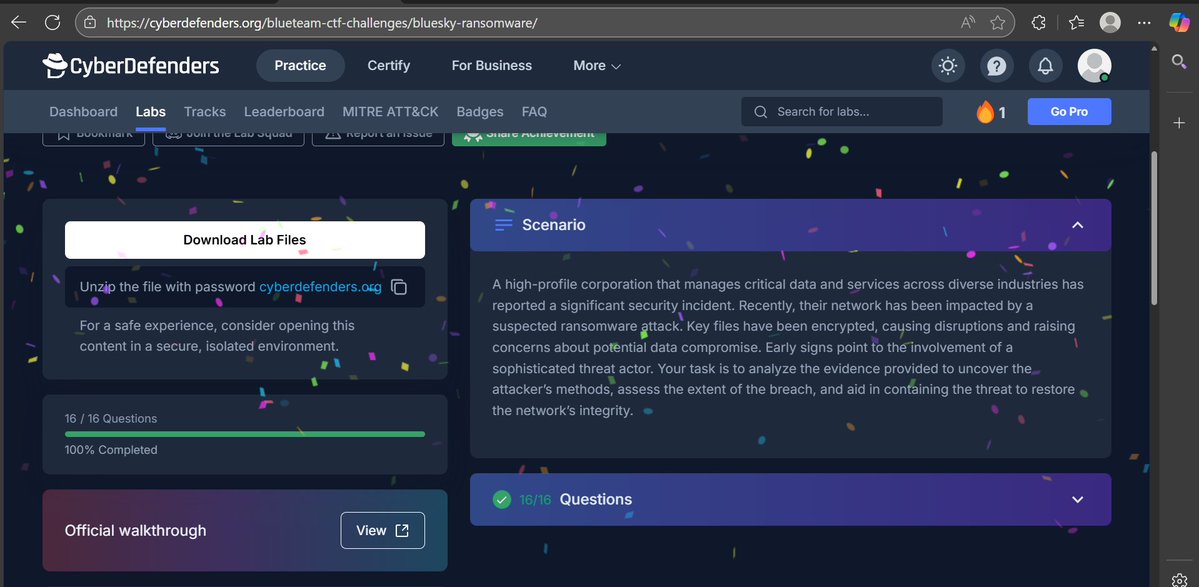The image size is (1199, 587).
Task: Open the browser profile avatar
Action: pyautogui.click(x=1110, y=22)
